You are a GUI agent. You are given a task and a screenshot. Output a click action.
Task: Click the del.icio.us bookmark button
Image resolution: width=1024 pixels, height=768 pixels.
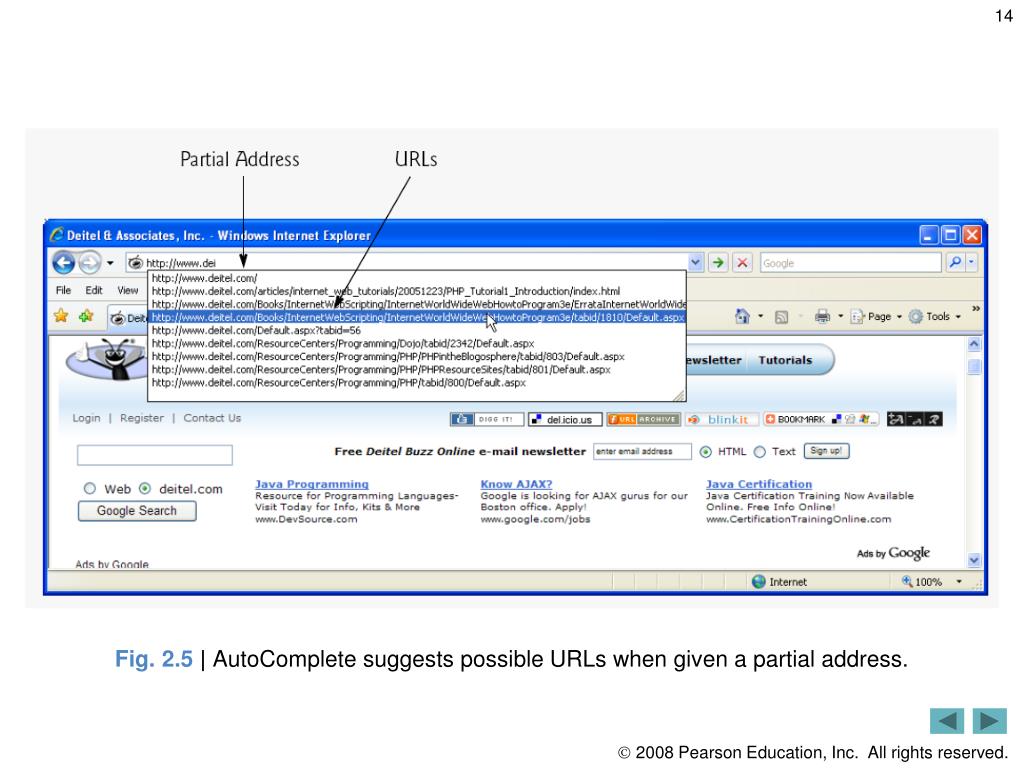coord(565,419)
